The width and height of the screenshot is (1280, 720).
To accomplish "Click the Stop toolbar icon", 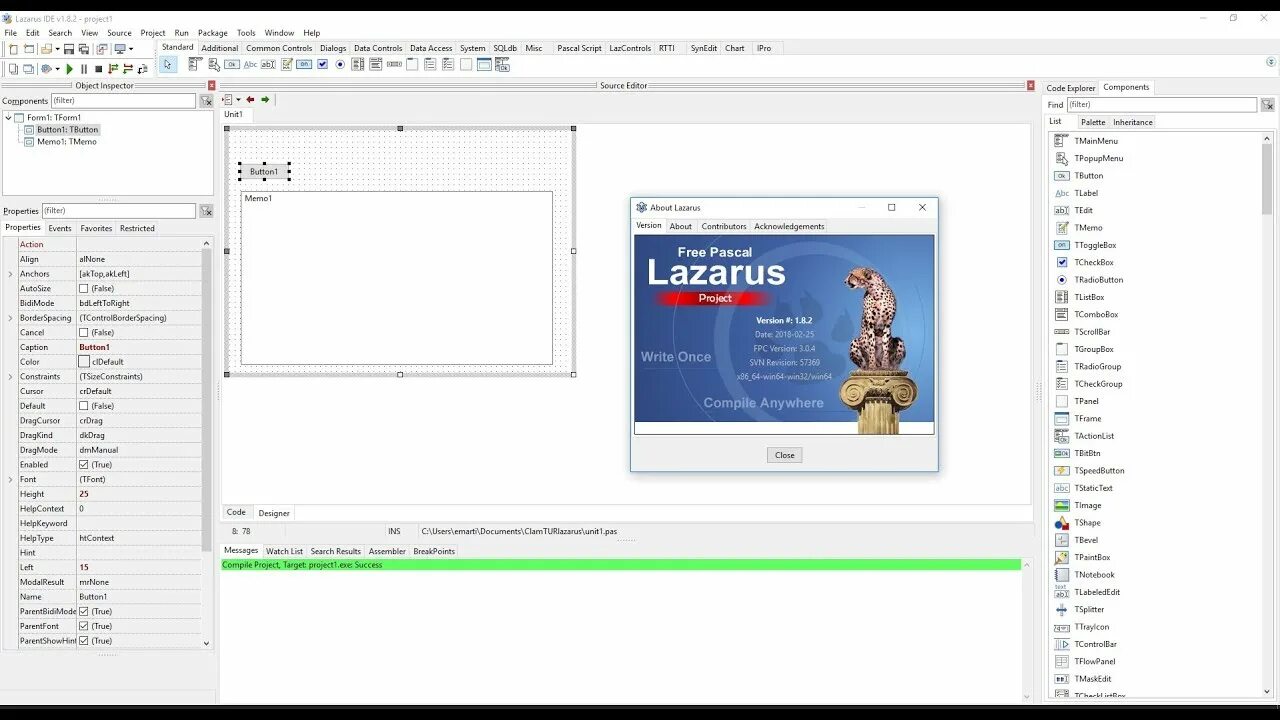I will pos(99,69).
